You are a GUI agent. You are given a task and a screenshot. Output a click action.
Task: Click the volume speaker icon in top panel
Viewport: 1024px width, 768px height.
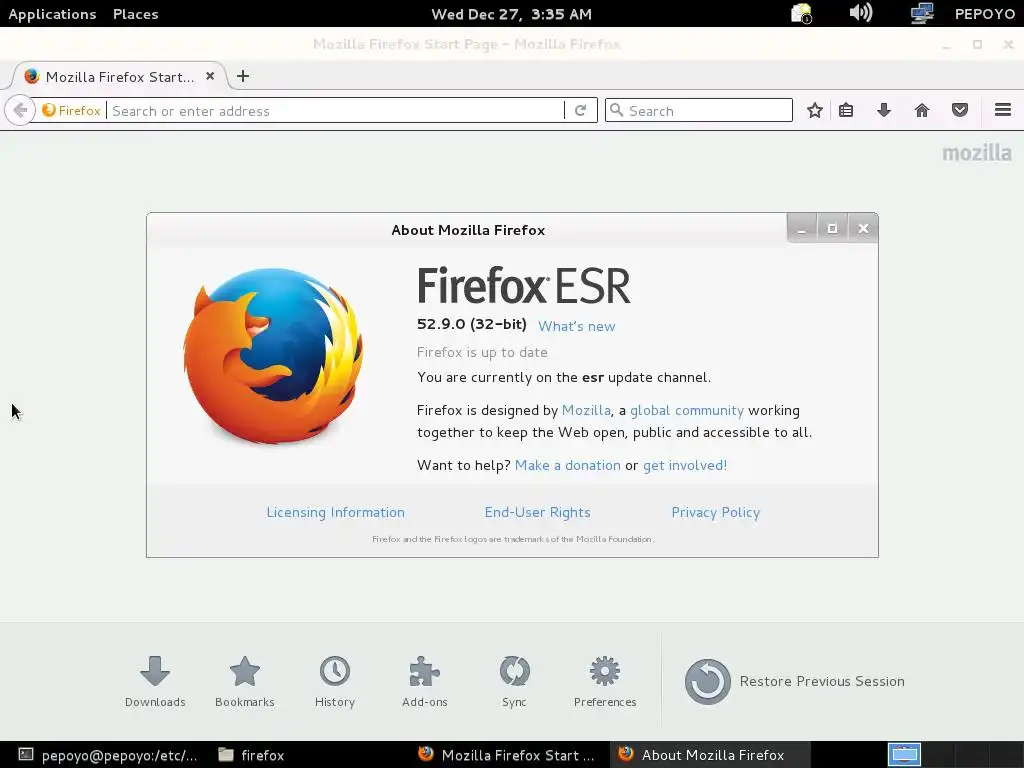tap(861, 13)
